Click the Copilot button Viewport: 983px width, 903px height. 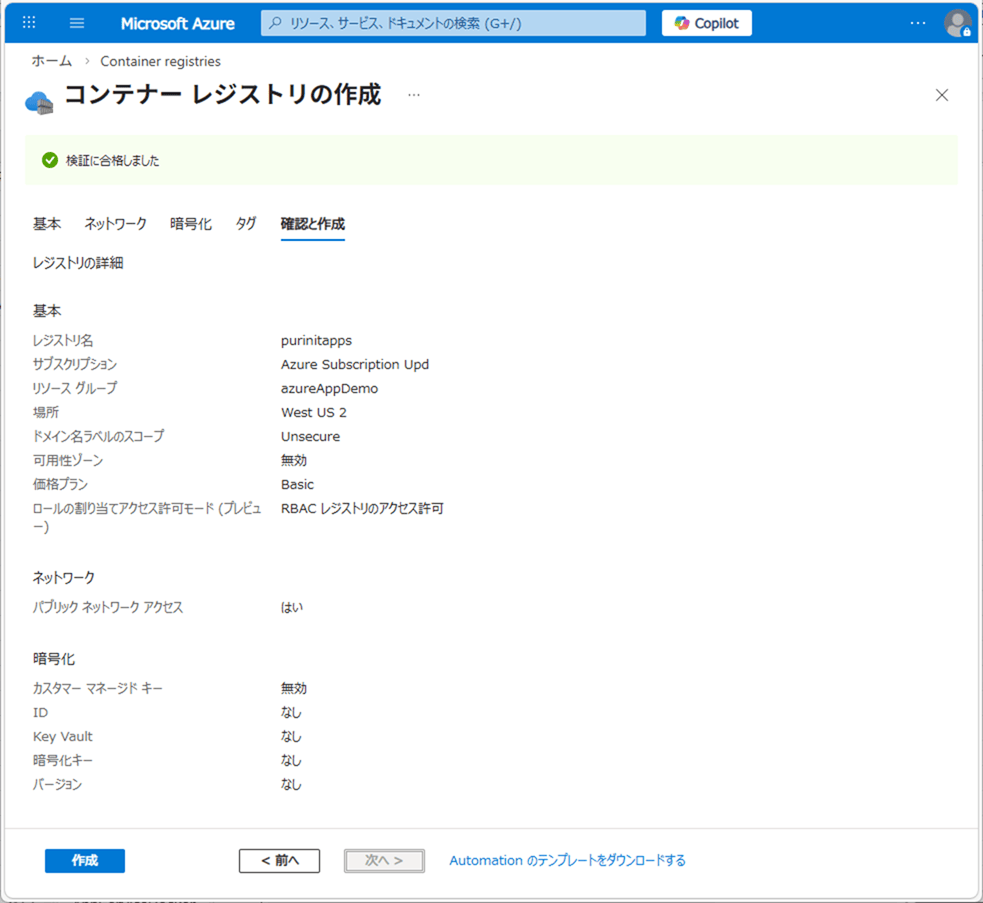coord(706,23)
